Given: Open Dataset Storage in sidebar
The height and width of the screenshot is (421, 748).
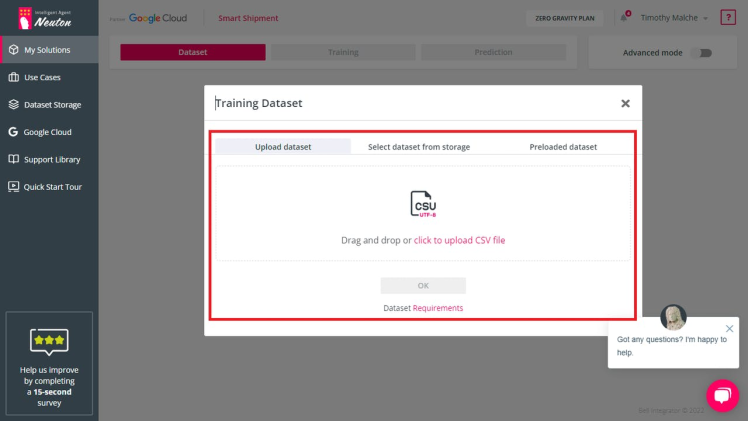Looking at the screenshot, I should (49, 104).
